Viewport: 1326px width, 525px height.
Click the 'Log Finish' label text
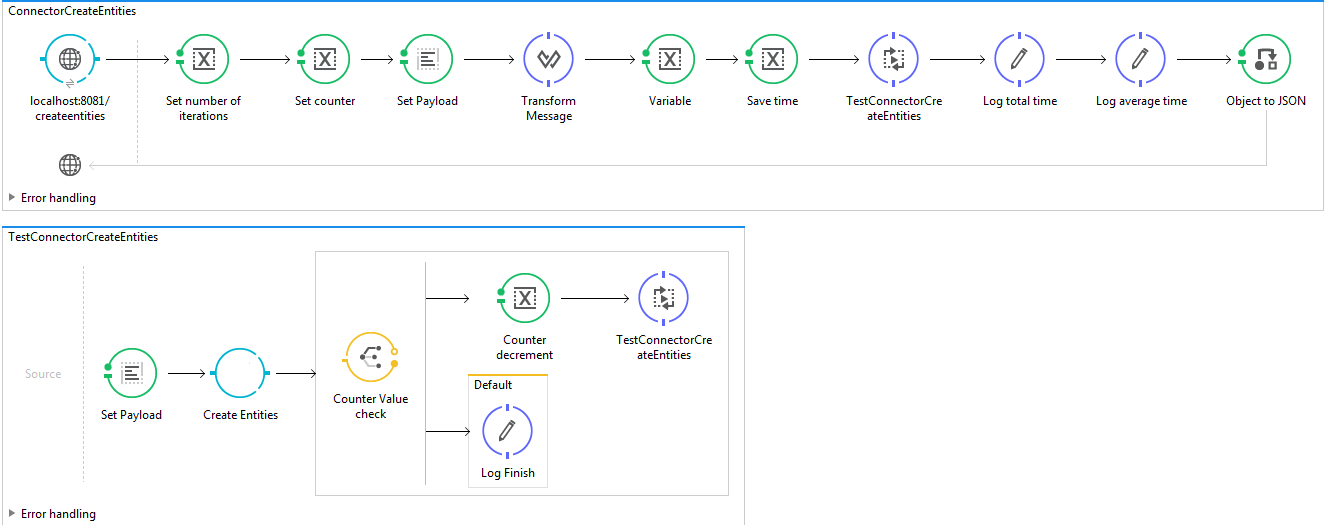pos(508,473)
